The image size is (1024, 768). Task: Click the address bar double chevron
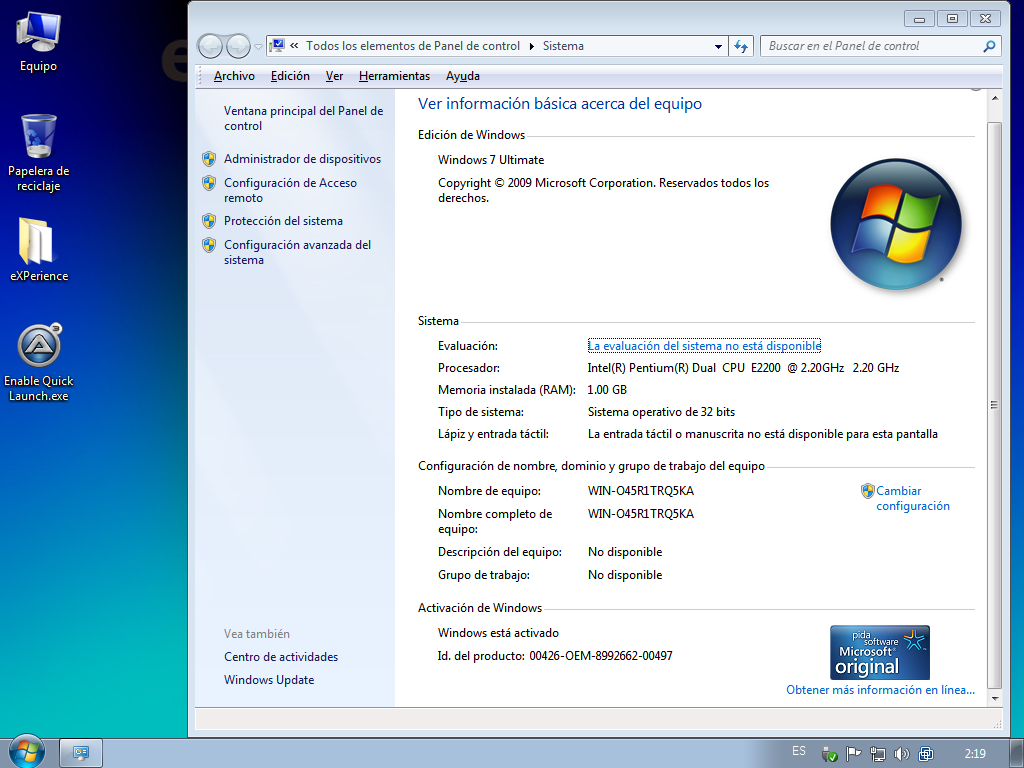click(x=295, y=46)
